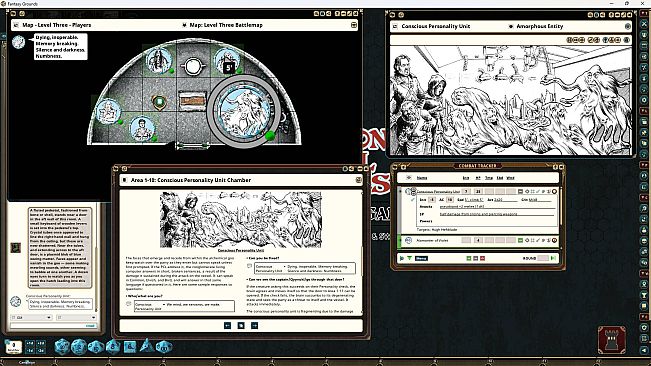The width and height of the screenshot is (651, 366).
Task: Open Amorphous Entity linked record
Action: point(539,26)
